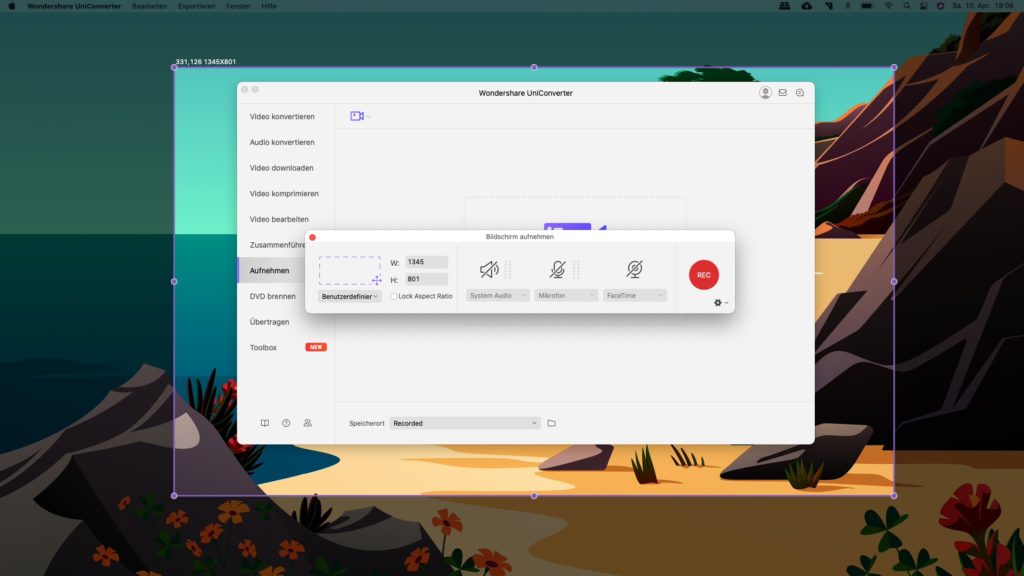
Task: Open DVD brennen in sidebar
Action: tap(272, 296)
